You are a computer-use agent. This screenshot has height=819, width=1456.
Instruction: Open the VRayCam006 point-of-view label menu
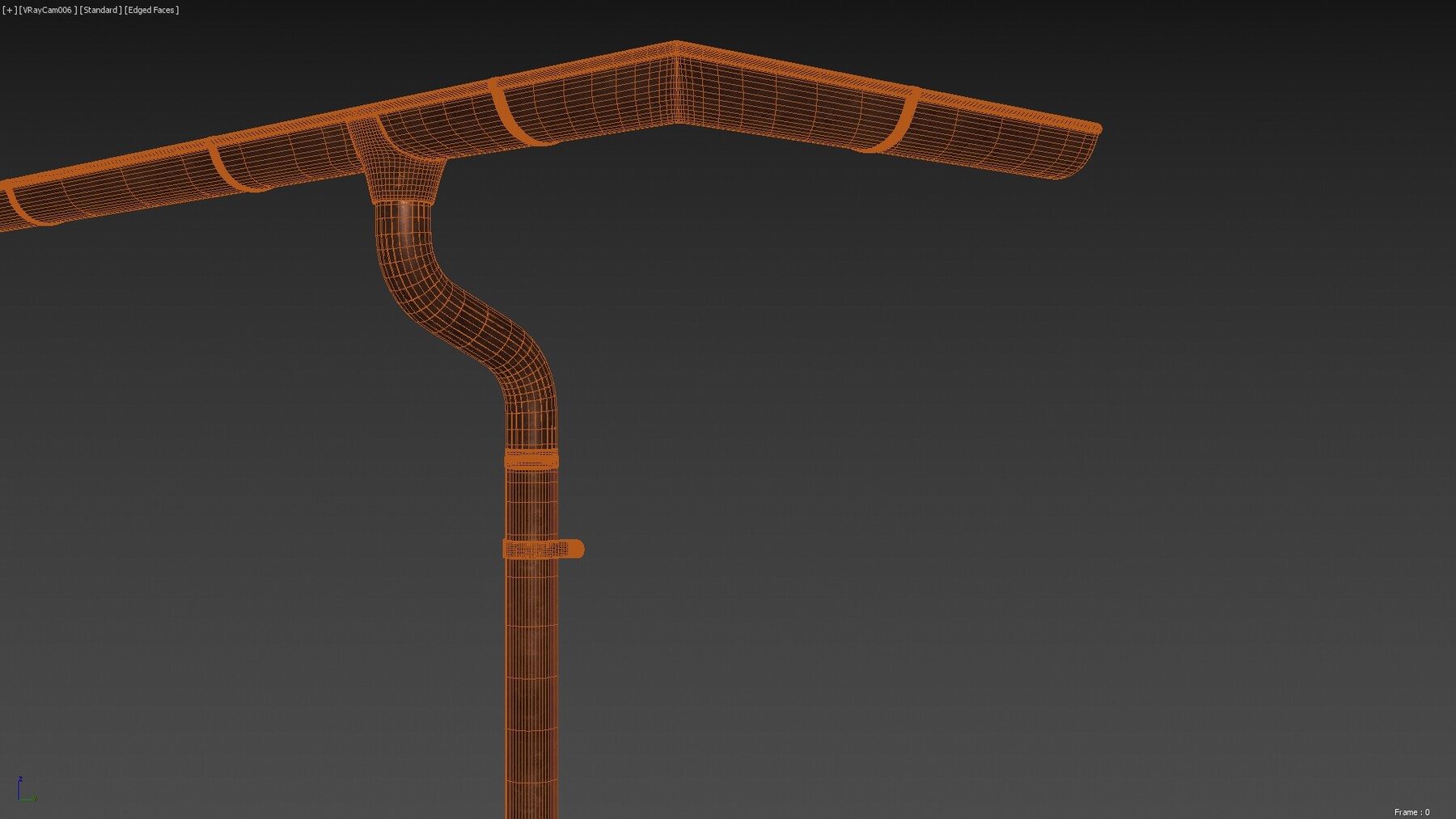pos(49,10)
